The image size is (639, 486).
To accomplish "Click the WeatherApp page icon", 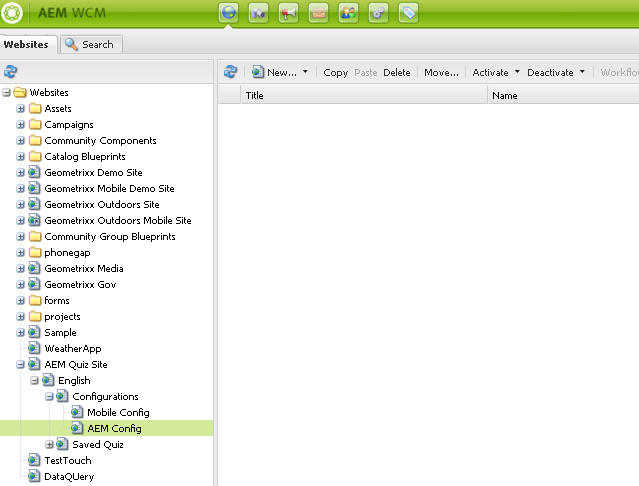I will click(34, 348).
